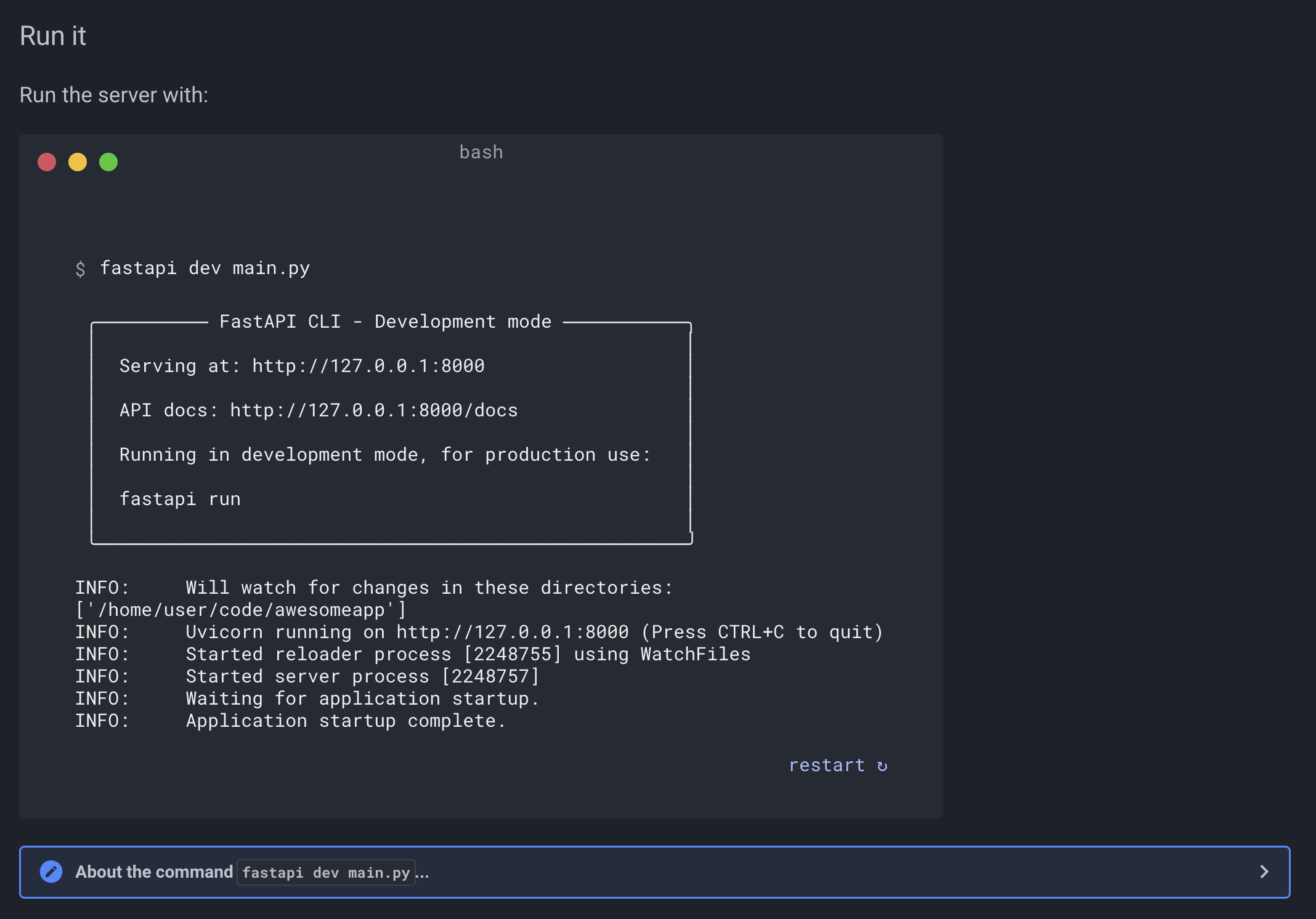Click the yellow terminal window dot

[78, 162]
